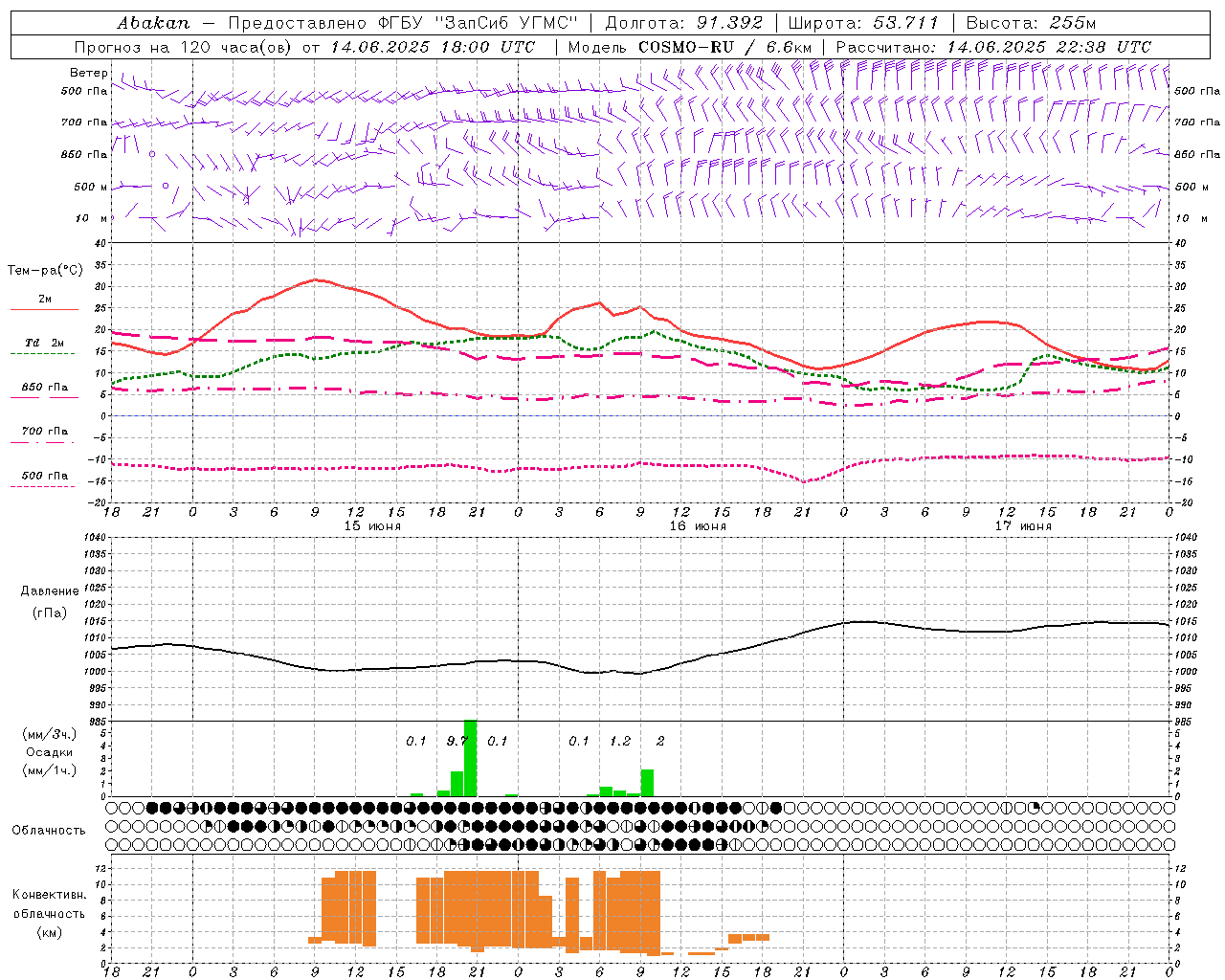
Task: Click the forecast start time 14.06.2025 18:00 UTC
Action: 433,47
